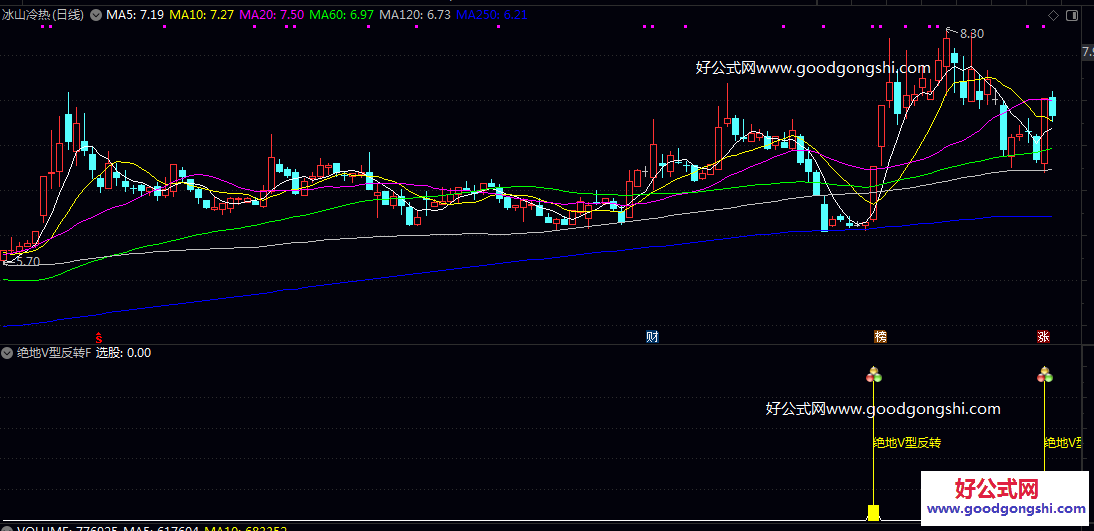
Task: Click the blue 财 event marker icon
Action: click(652, 337)
